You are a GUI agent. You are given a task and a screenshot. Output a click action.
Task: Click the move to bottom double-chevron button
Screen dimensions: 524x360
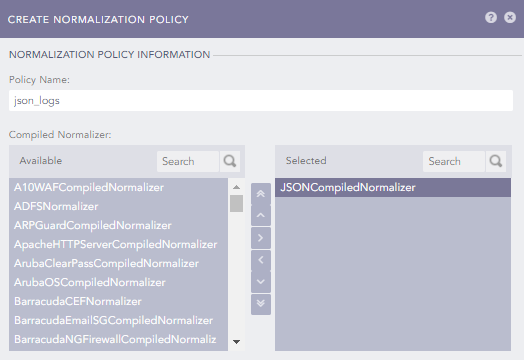(x=261, y=304)
